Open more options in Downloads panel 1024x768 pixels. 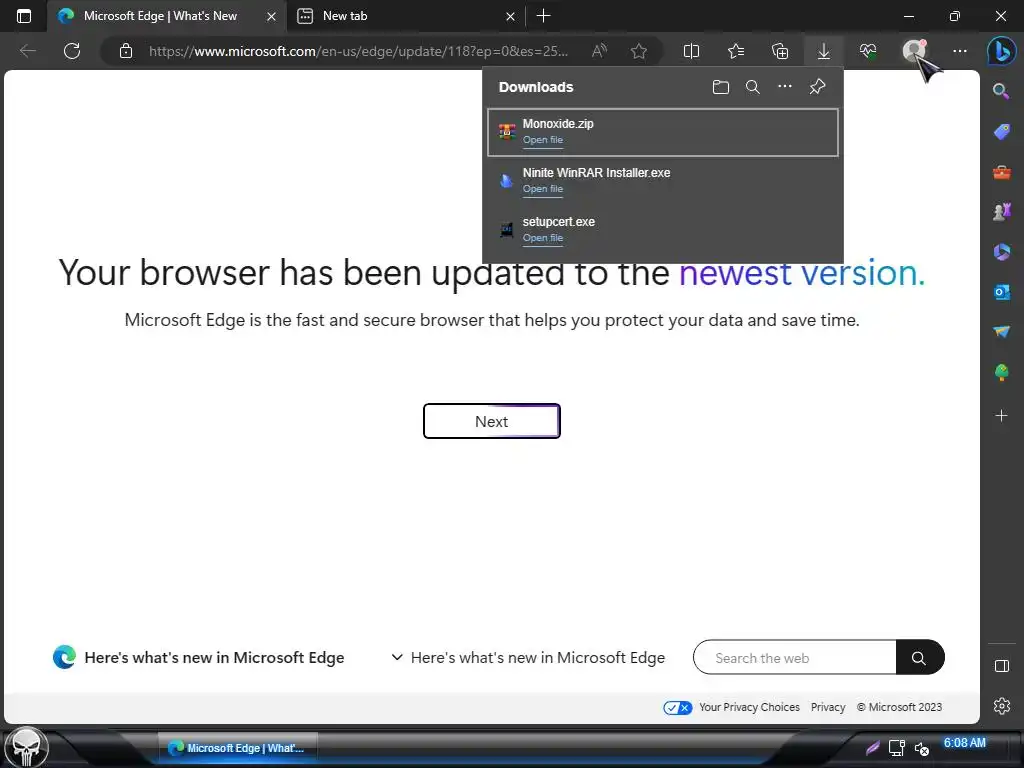[x=784, y=86]
